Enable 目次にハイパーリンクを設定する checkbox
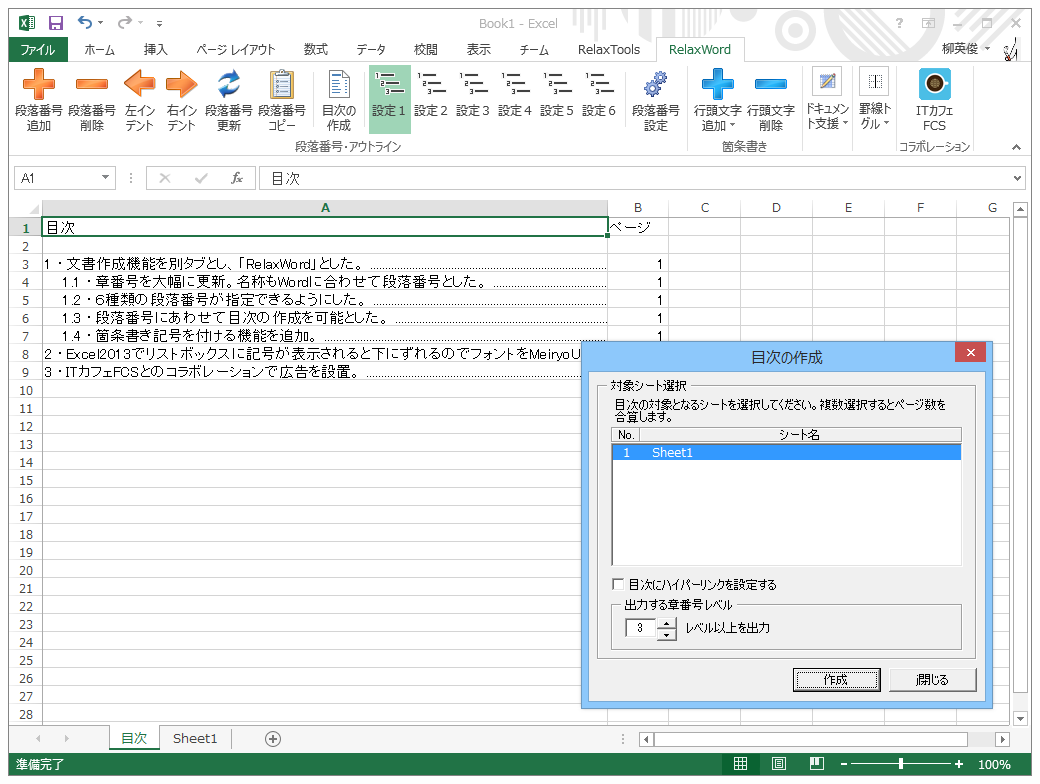This screenshot has width=1040, height=784. tap(618, 584)
